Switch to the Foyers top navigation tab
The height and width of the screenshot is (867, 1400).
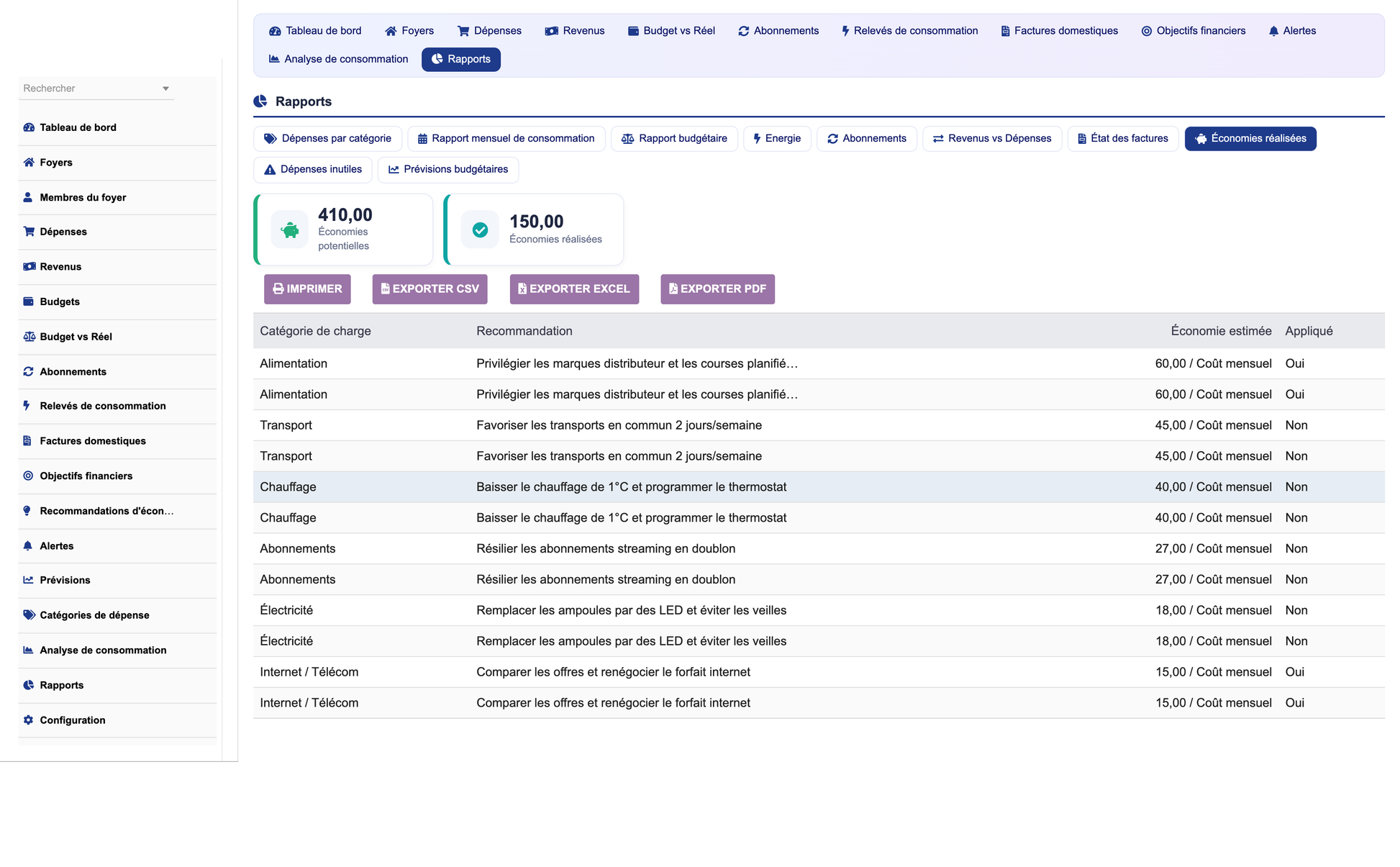pos(409,31)
